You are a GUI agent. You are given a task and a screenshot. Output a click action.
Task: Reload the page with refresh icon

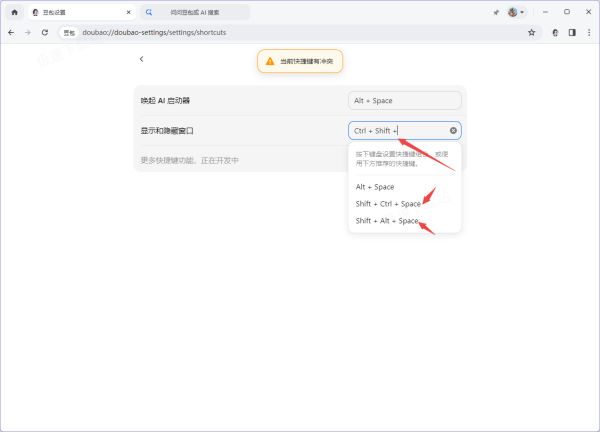pos(46,32)
